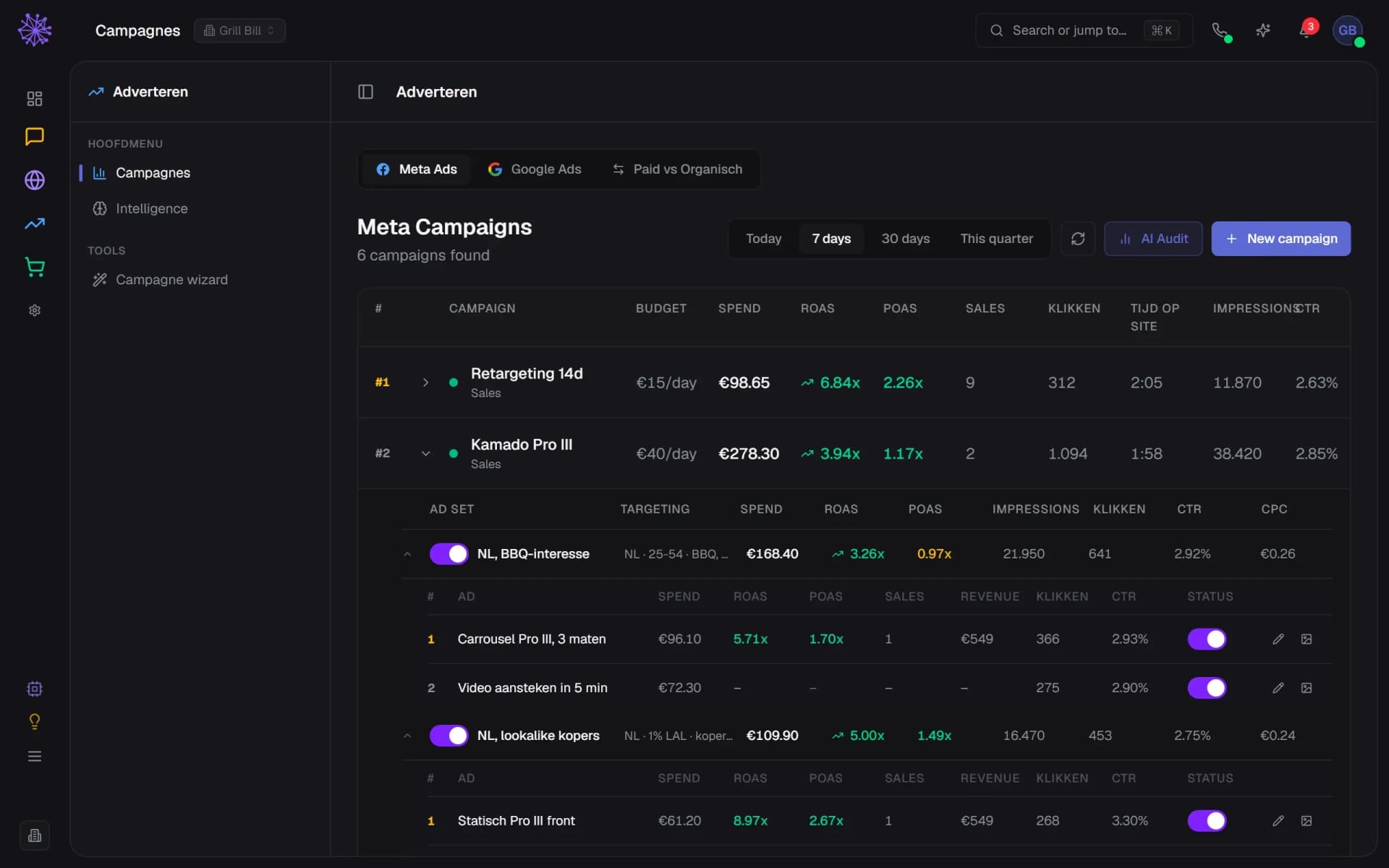Open the lightbulb ideas sidebar icon

click(x=35, y=722)
